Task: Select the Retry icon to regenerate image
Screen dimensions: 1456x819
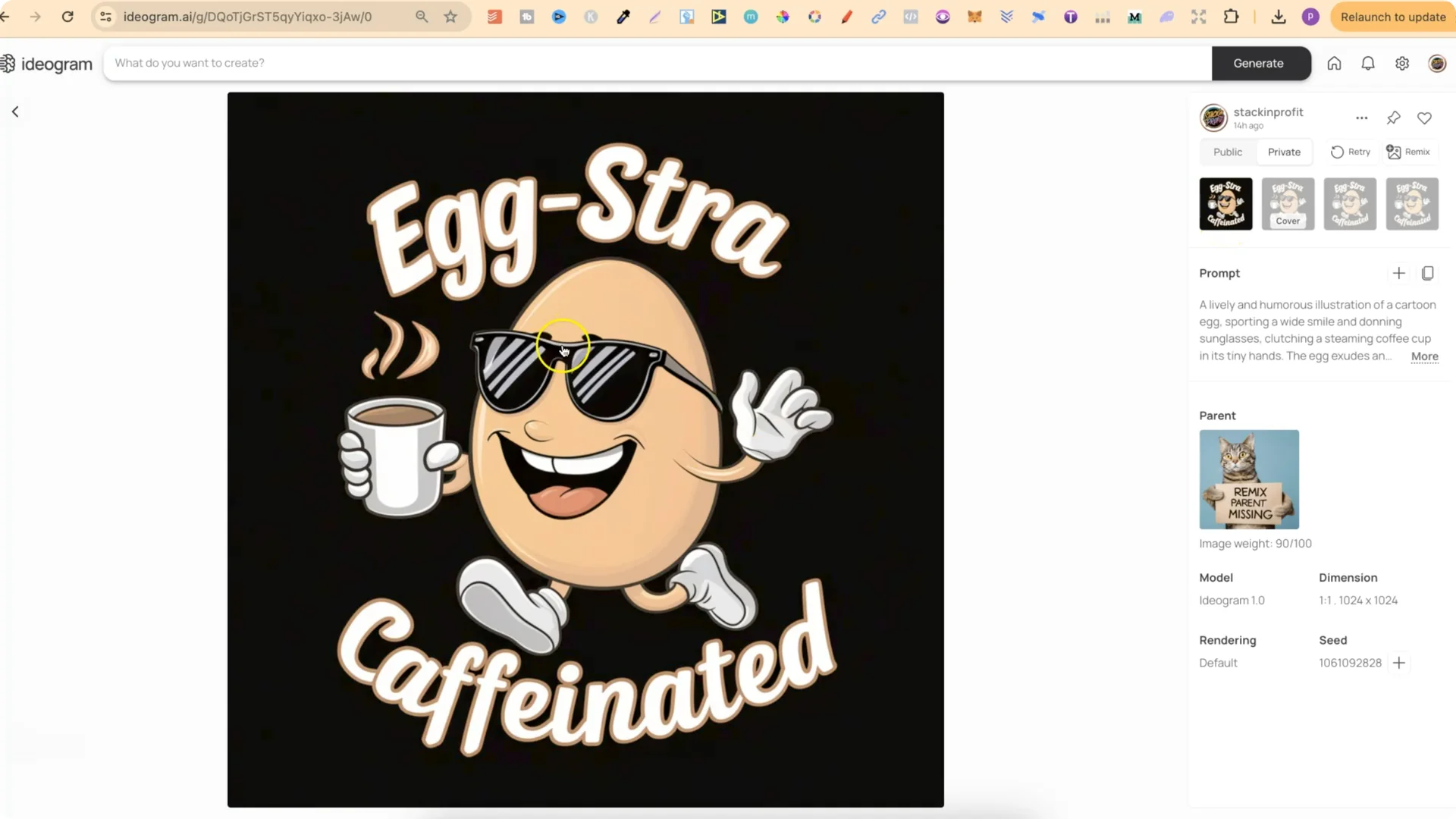Action: pyautogui.click(x=1350, y=152)
